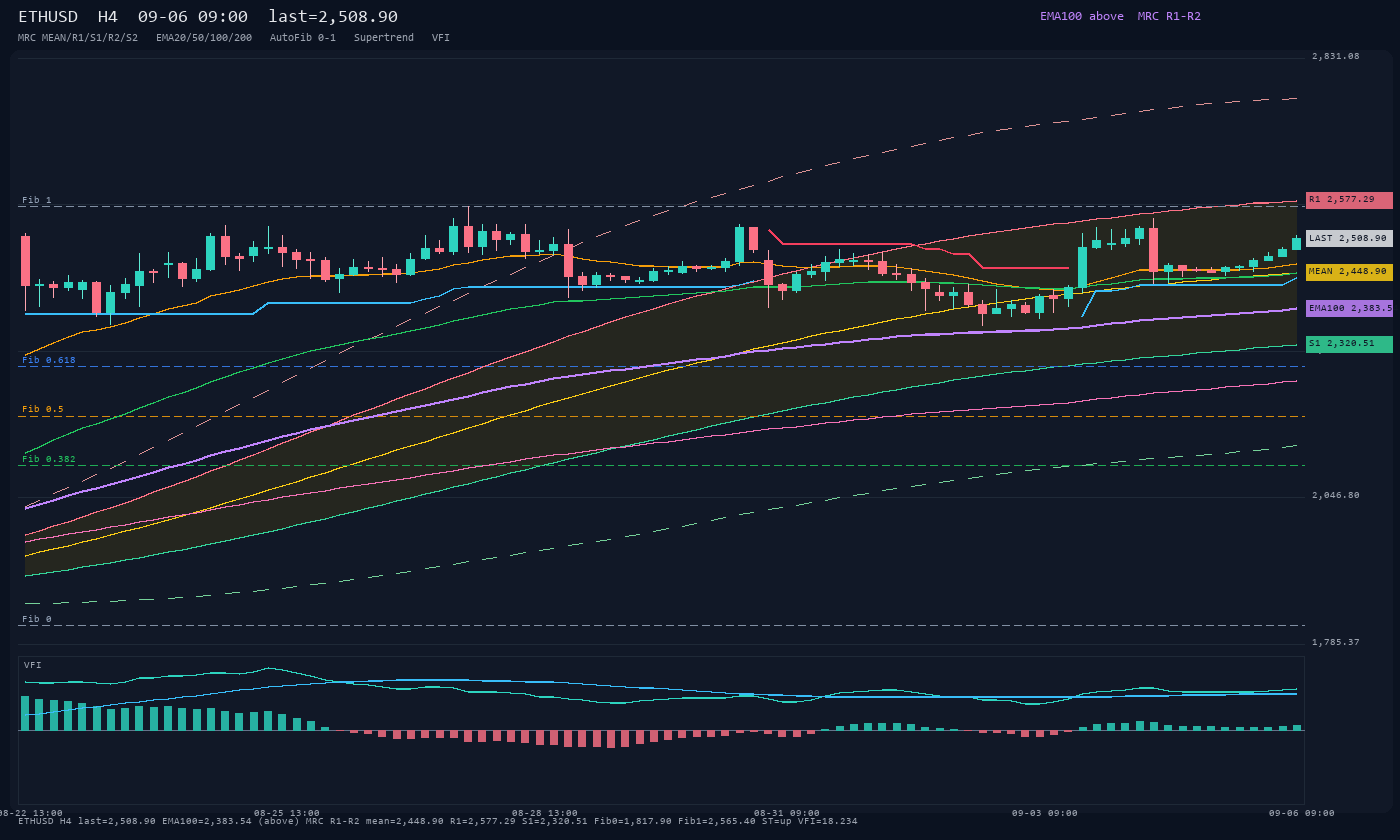This screenshot has height=840, width=1400.
Task: Click the 08-25 13:00 time axis label
Action: [287, 813]
